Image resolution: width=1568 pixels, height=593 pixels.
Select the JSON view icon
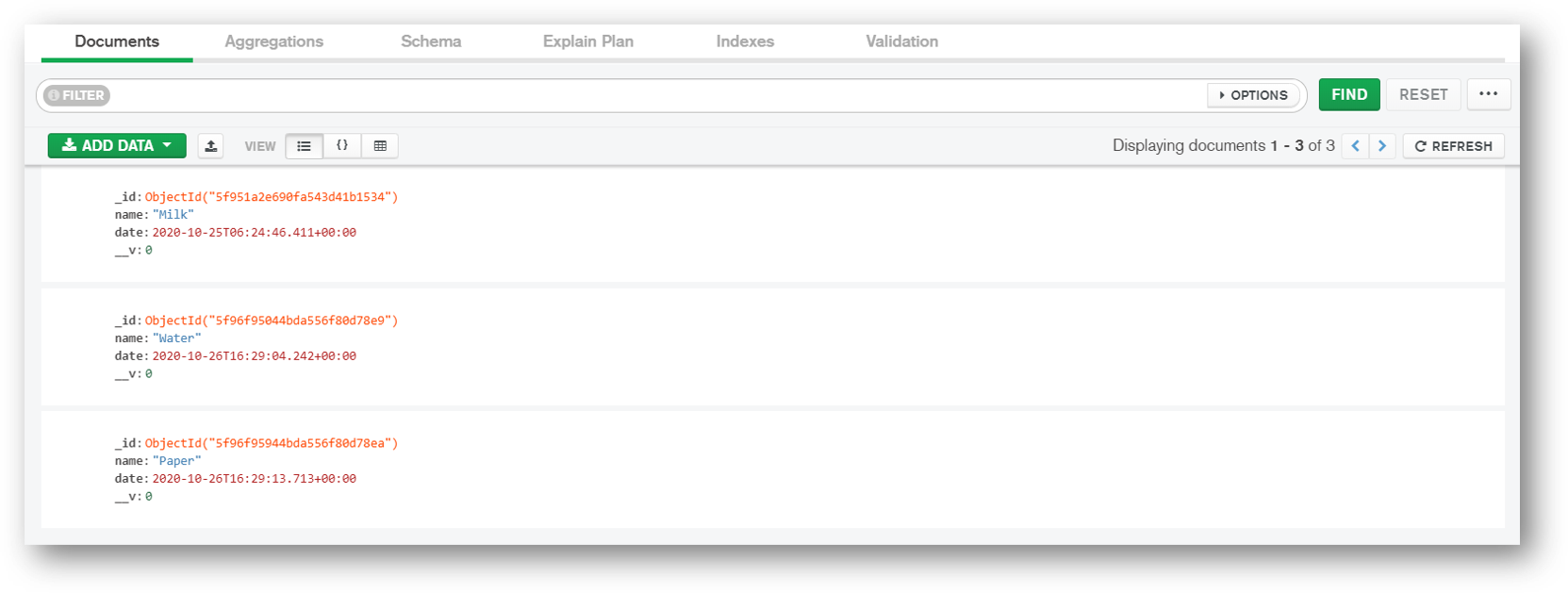point(341,145)
